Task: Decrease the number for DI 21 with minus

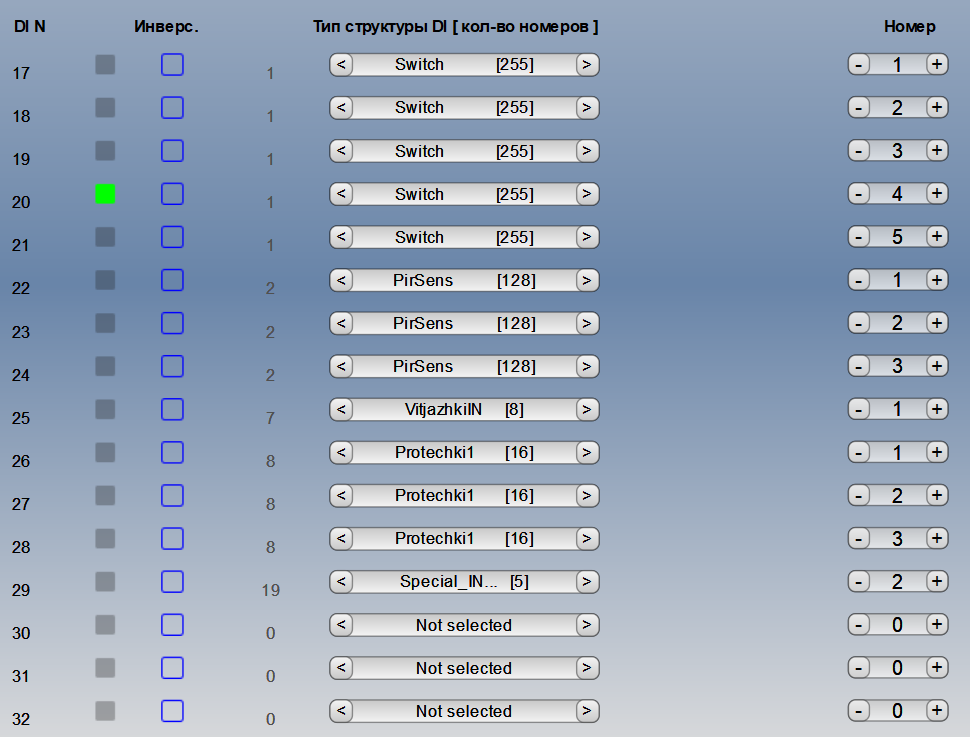Action: 858,237
